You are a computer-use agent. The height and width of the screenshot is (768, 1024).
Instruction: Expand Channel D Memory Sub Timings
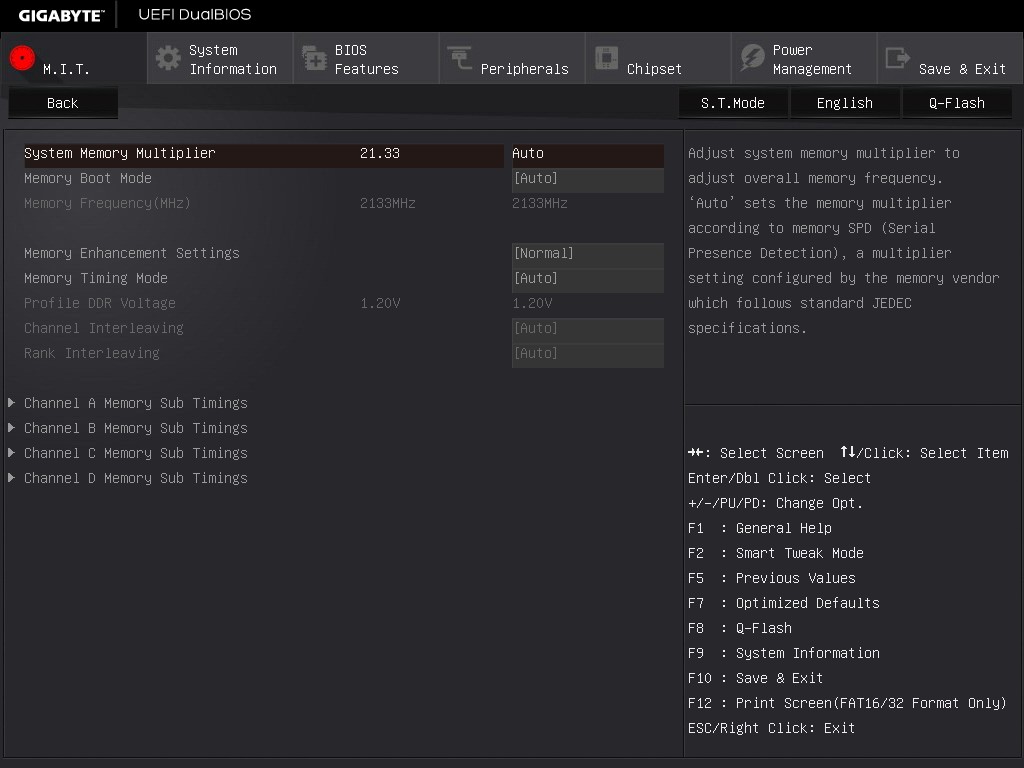pos(129,478)
